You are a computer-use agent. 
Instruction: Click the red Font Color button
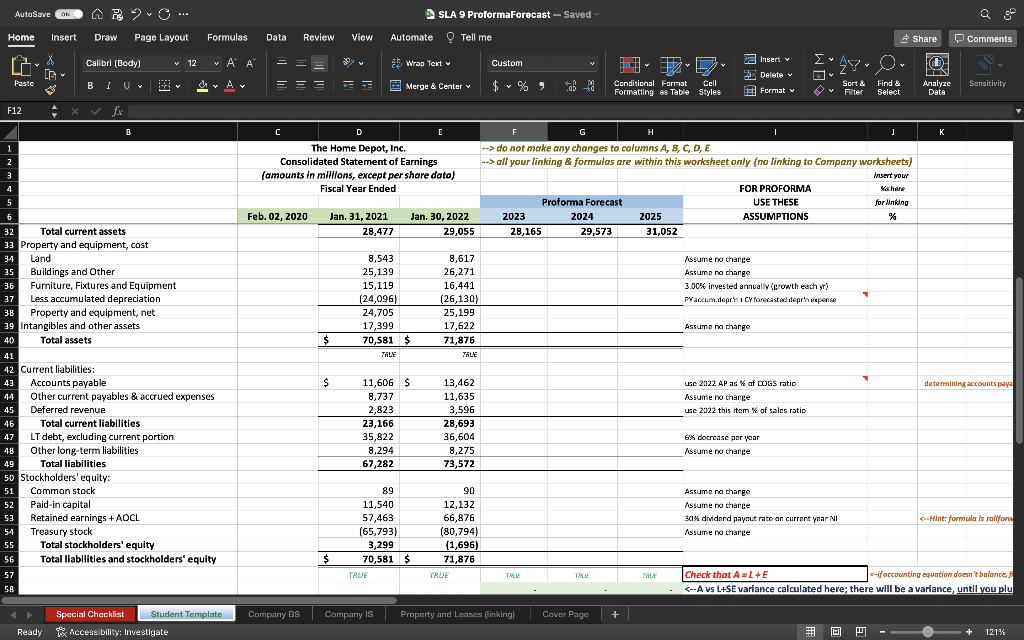point(229,86)
